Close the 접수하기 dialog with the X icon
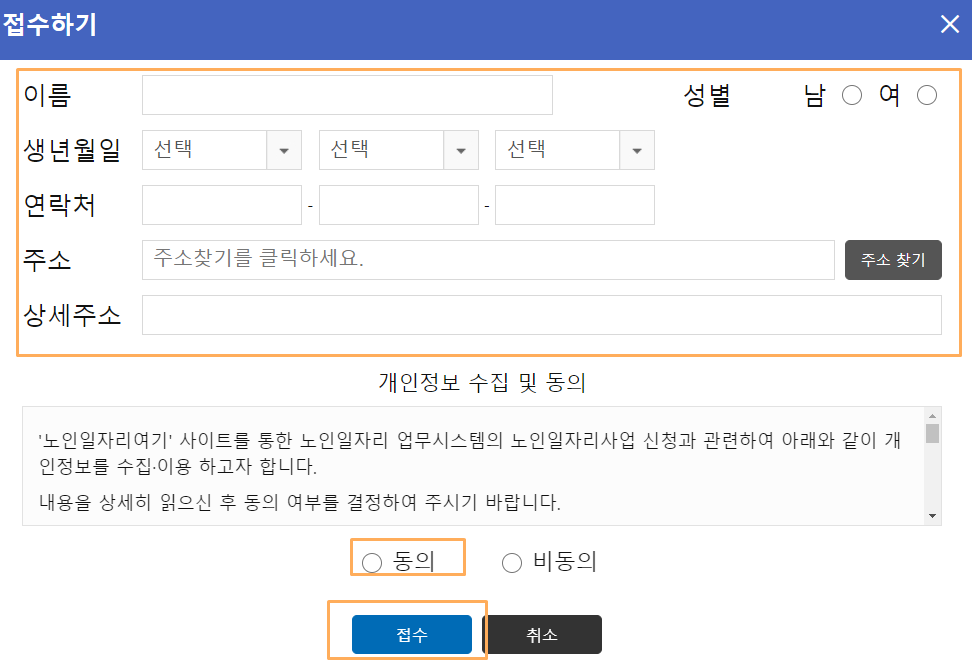 [949, 24]
